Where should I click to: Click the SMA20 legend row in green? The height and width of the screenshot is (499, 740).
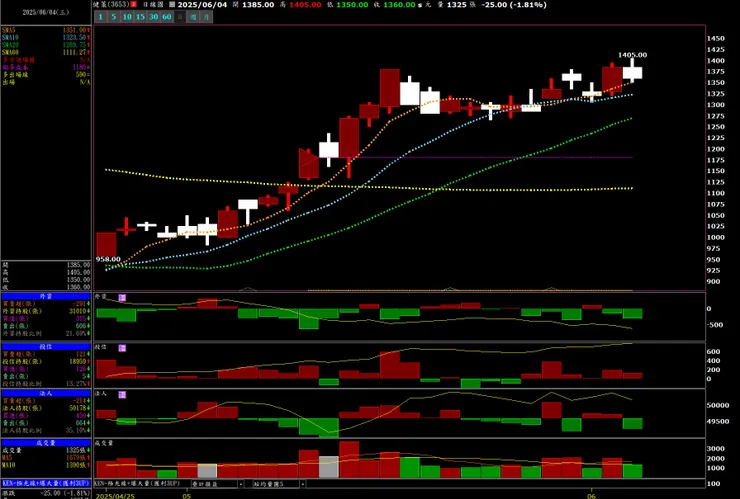46,45
